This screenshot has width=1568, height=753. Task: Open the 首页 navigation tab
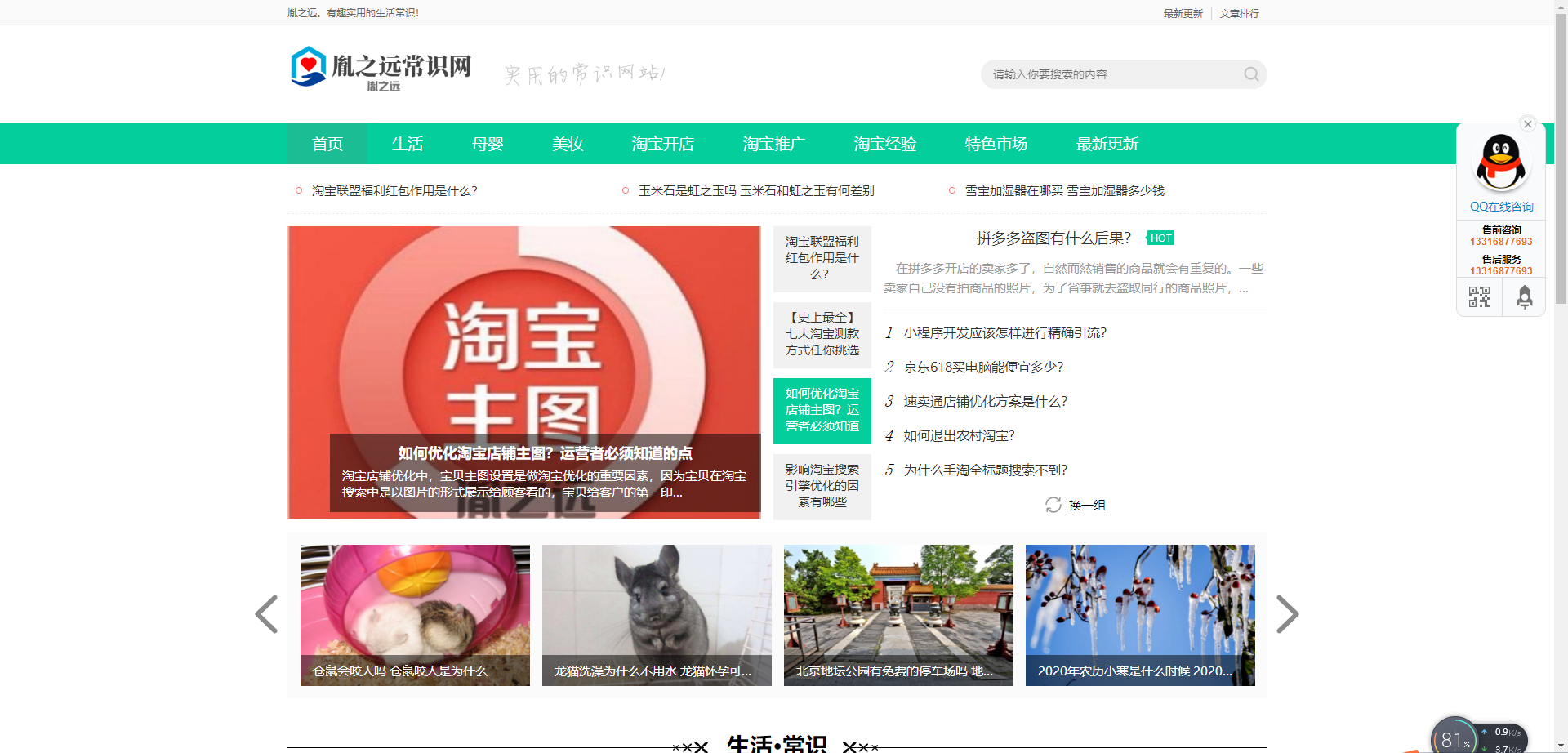(327, 144)
